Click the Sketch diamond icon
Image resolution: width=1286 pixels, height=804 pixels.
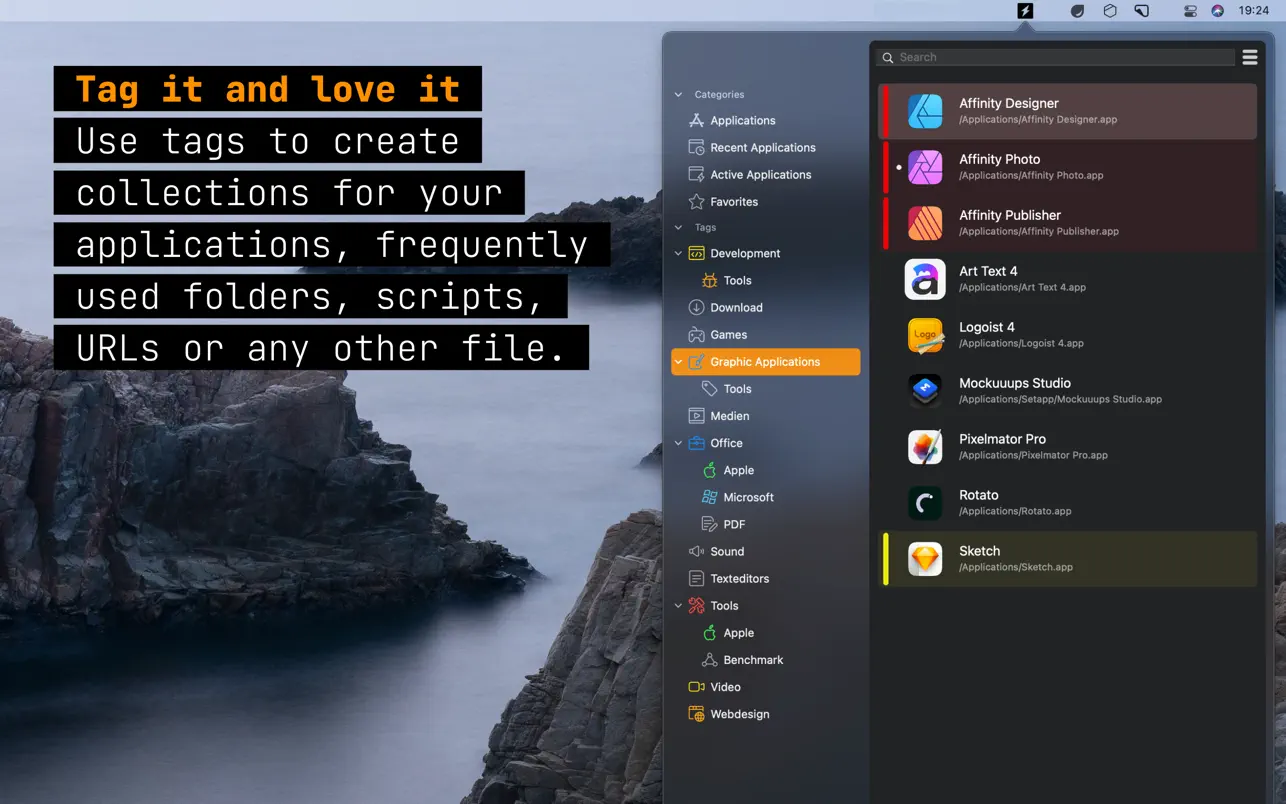[x=925, y=559]
